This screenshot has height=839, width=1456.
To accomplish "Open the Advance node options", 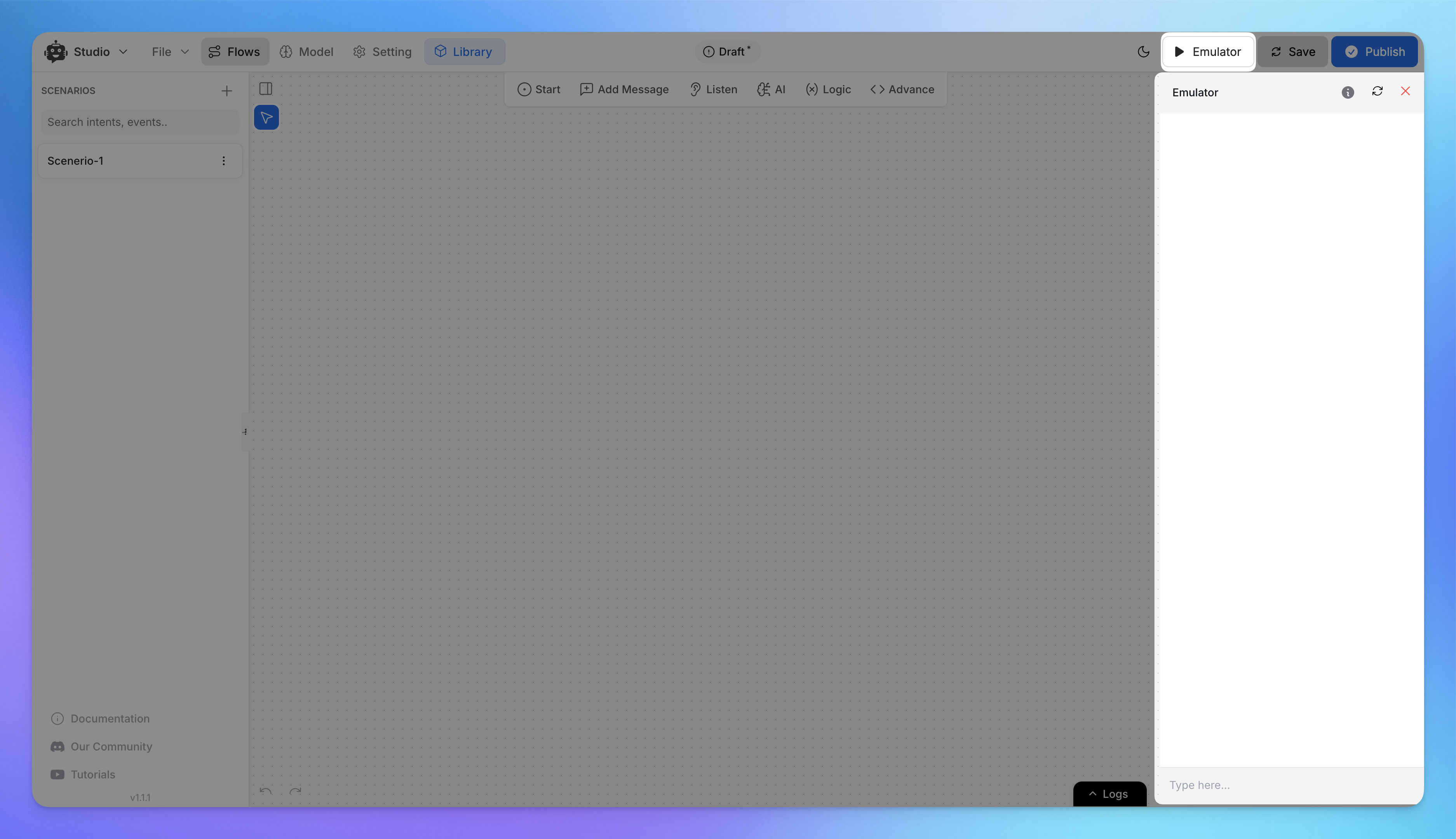I will point(902,89).
